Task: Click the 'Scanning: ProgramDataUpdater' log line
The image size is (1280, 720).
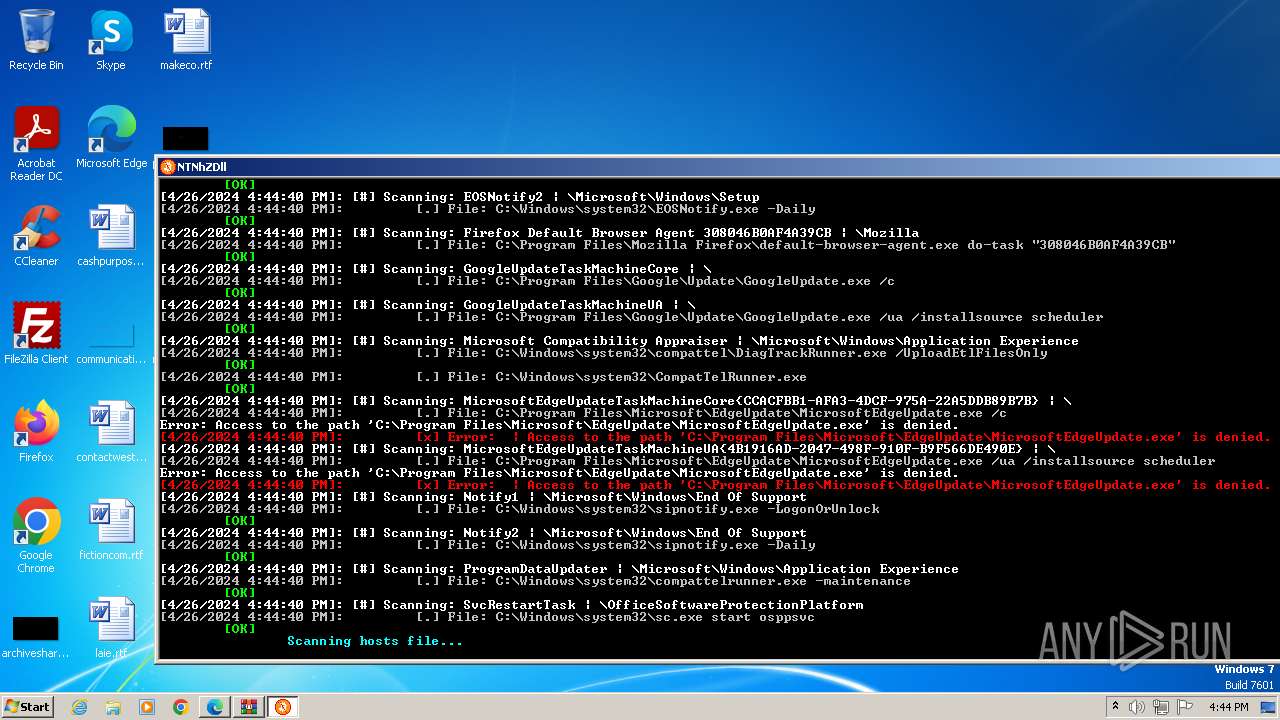Action: coord(559,569)
